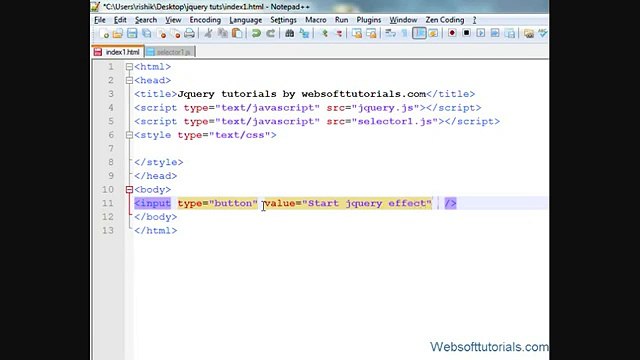The width and height of the screenshot is (640, 360).
Task: Click the Synchronize horizontal scrolling icon
Action: [x=371, y=33]
